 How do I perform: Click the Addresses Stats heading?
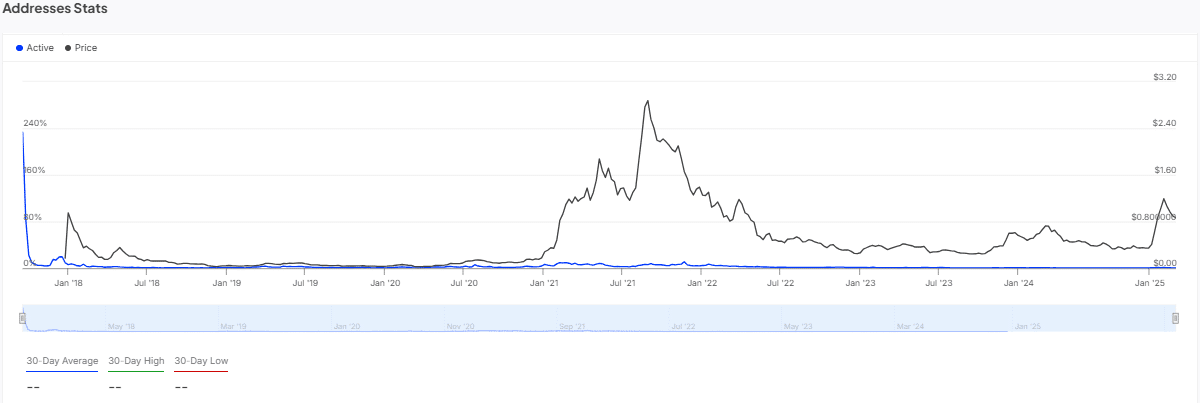click(x=55, y=9)
